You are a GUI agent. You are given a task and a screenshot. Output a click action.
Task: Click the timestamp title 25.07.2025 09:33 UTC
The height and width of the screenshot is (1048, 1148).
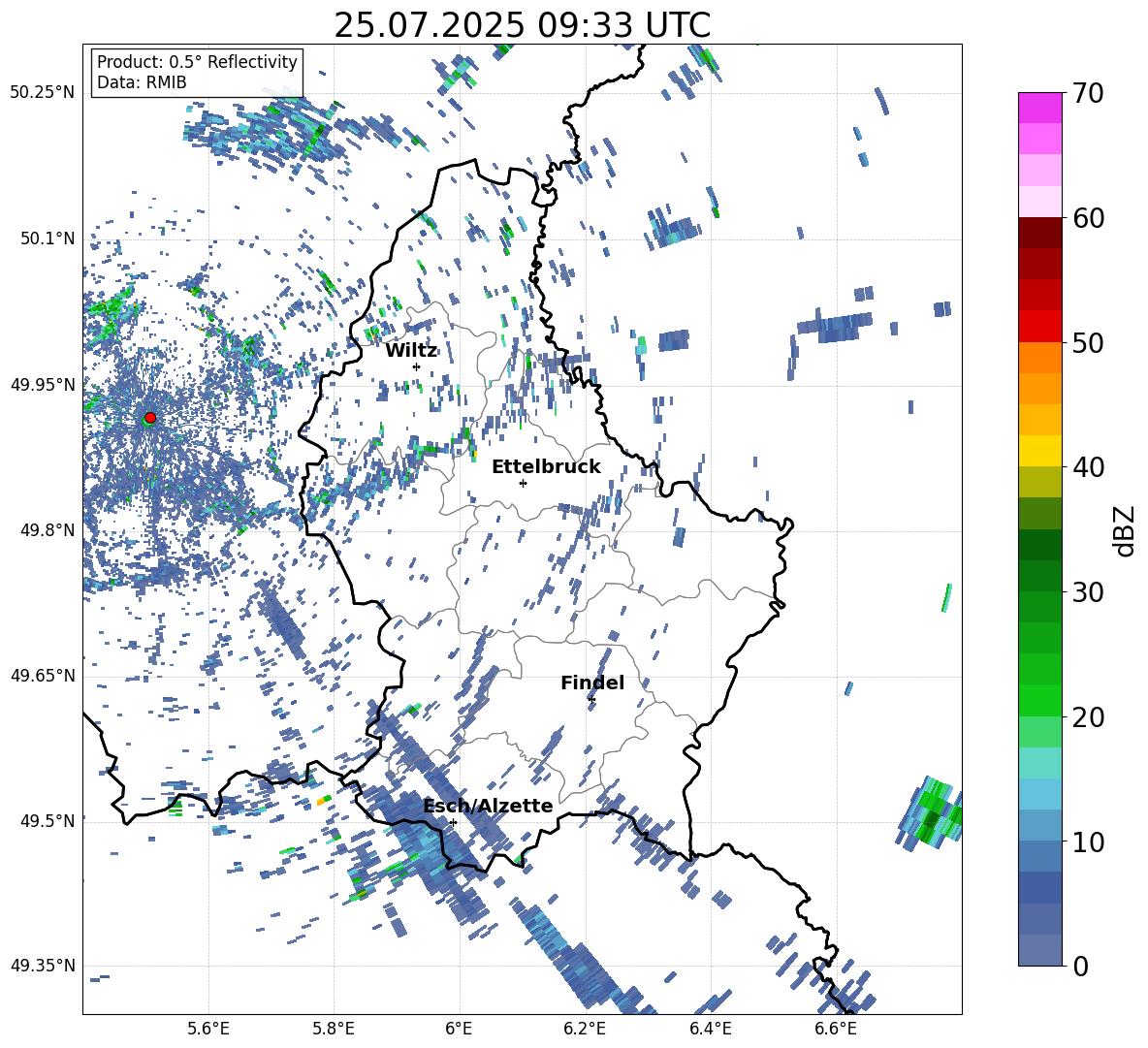[522, 25]
